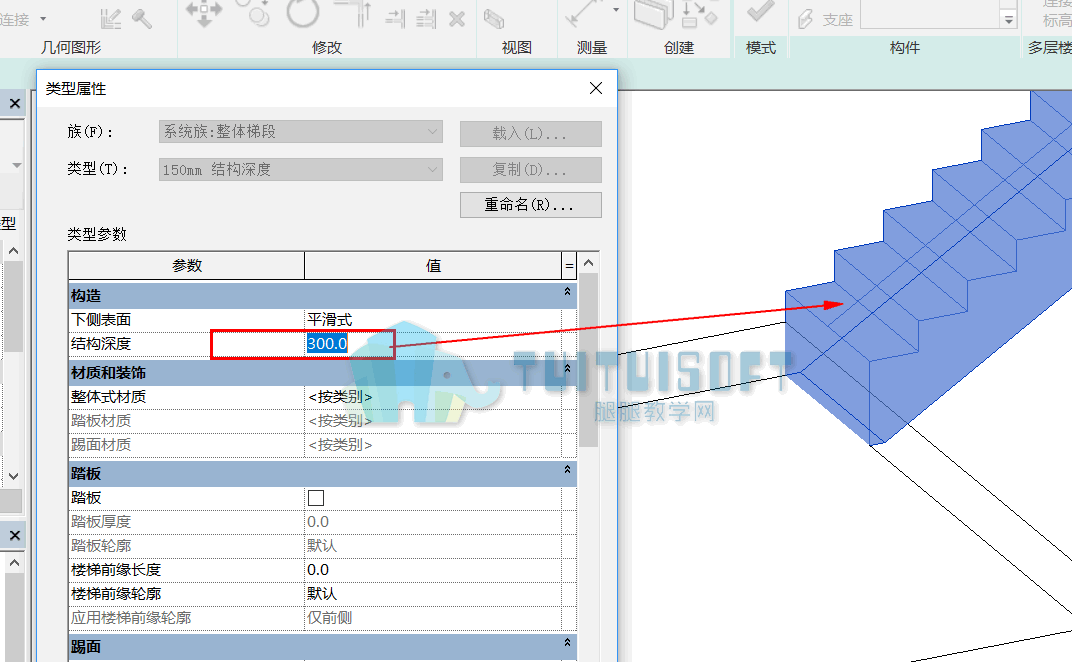Expand the component gallery dropdown arrow
The image size is (1072, 662).
pos(1008,20)
